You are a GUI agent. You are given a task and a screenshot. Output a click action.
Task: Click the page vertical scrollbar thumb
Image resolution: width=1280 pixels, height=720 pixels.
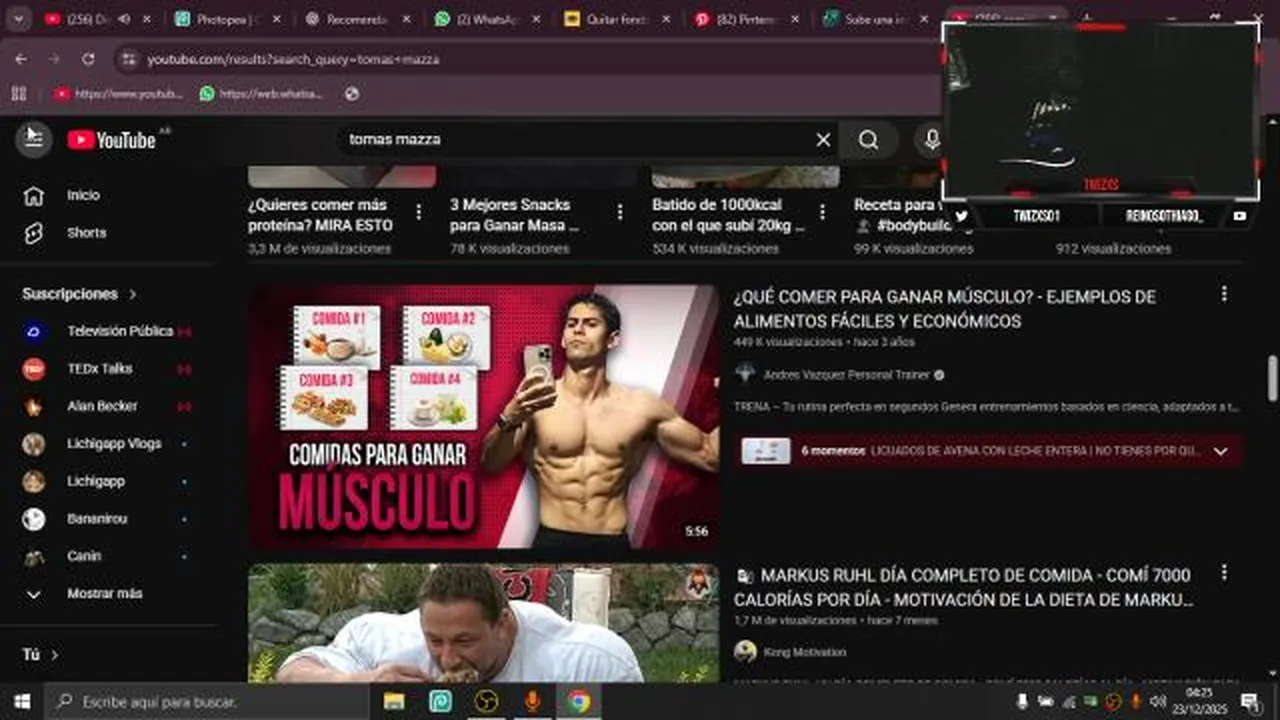[x=1272, y=377]
